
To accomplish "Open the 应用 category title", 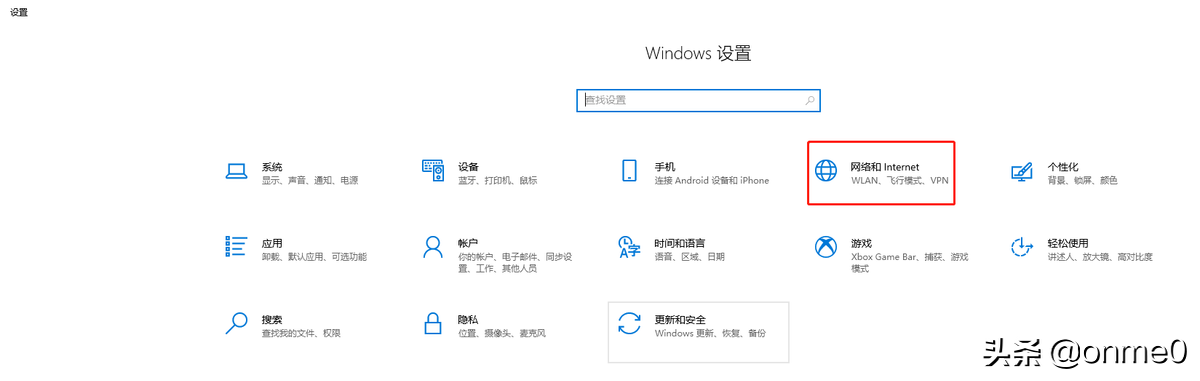I will point(272,243).
